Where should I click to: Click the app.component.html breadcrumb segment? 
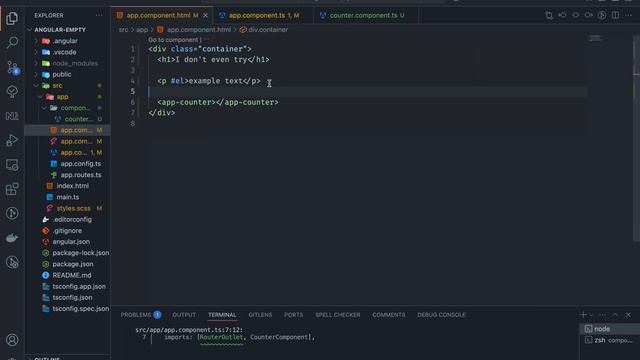tap(194, 30)
